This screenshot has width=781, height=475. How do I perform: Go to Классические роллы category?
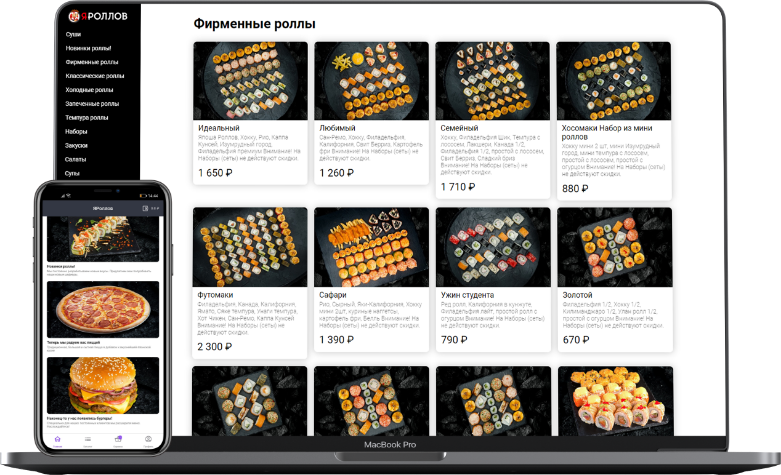click(x=95, y=76)
